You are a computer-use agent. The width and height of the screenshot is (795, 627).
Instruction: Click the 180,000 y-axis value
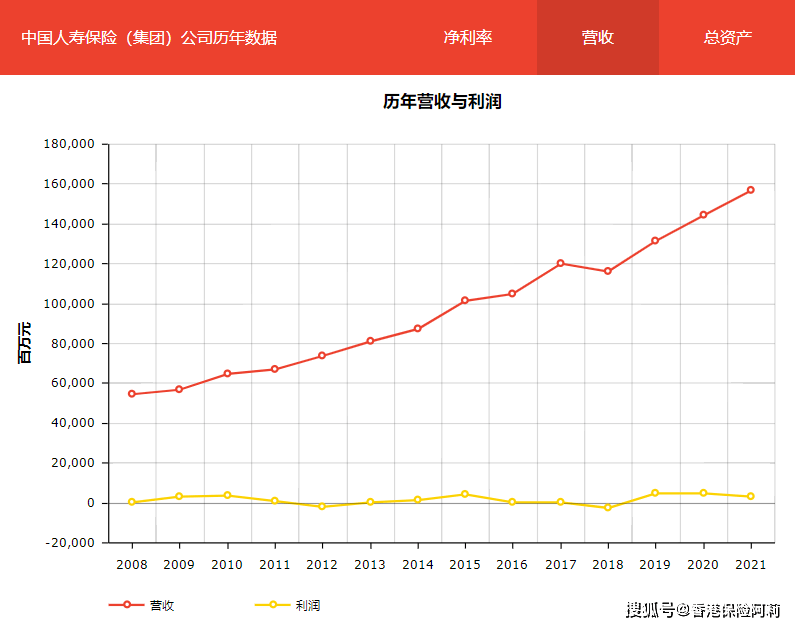(x=69, y=144)
